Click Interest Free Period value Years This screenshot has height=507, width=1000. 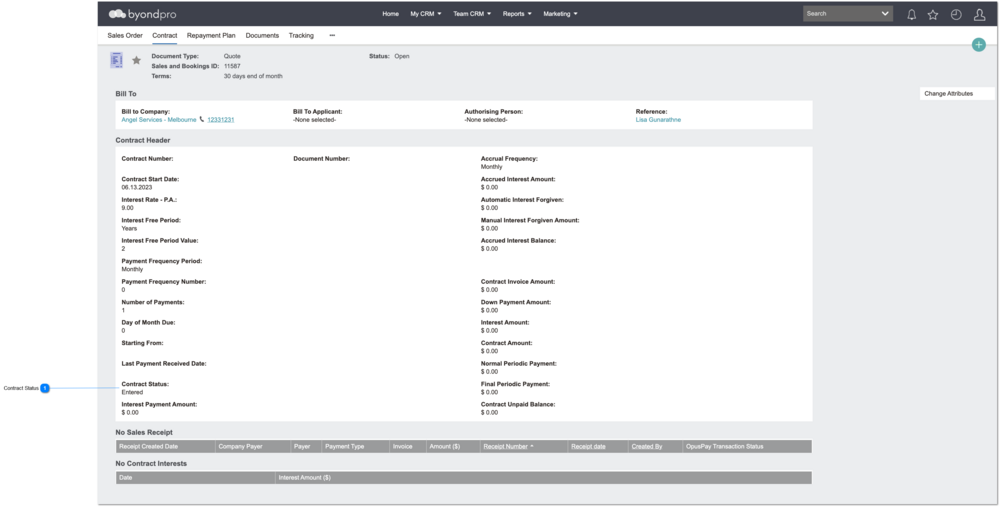tap(129, 228)
